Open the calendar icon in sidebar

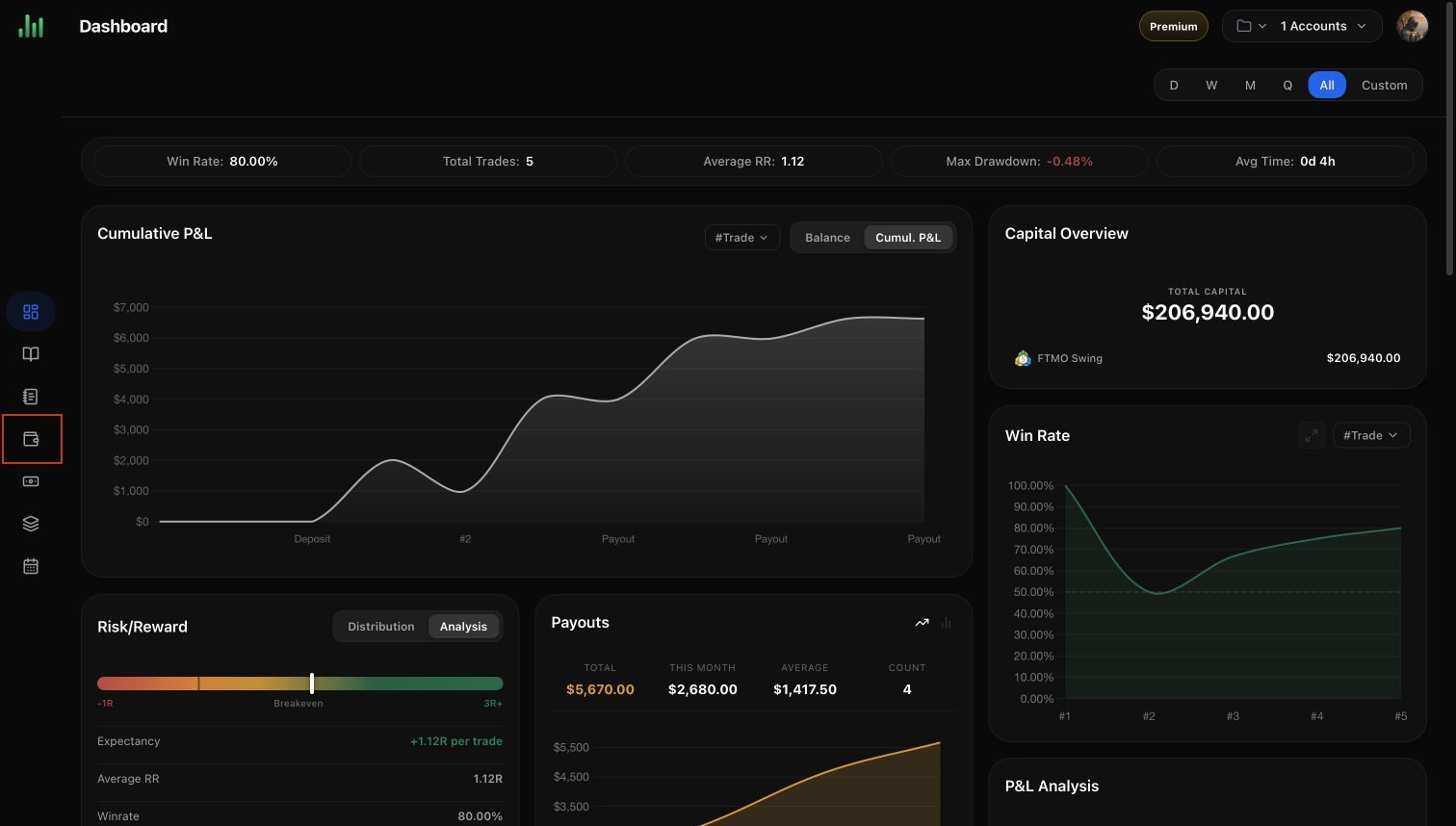coord(31,566)
